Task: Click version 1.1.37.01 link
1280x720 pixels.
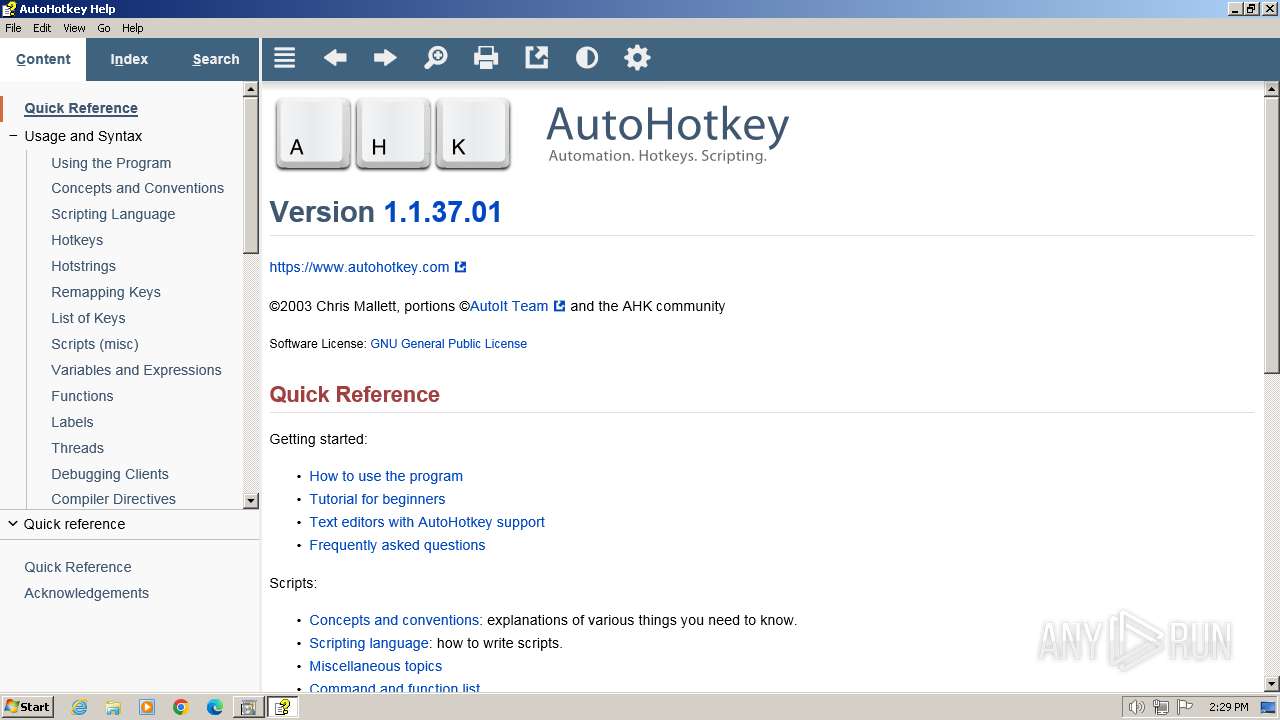Action: 443,212
